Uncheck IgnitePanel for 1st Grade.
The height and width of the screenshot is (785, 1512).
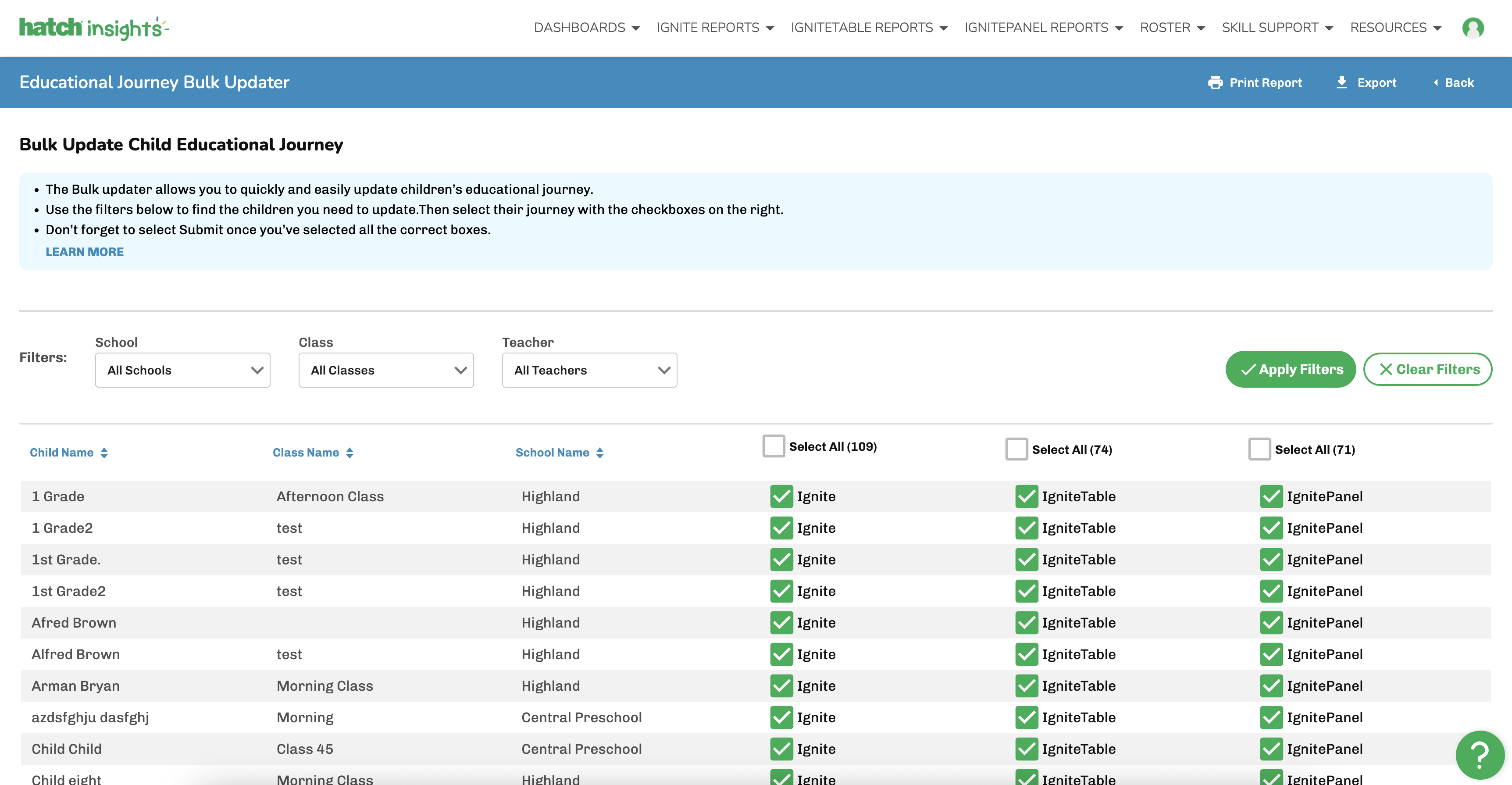coord(1271,560)
